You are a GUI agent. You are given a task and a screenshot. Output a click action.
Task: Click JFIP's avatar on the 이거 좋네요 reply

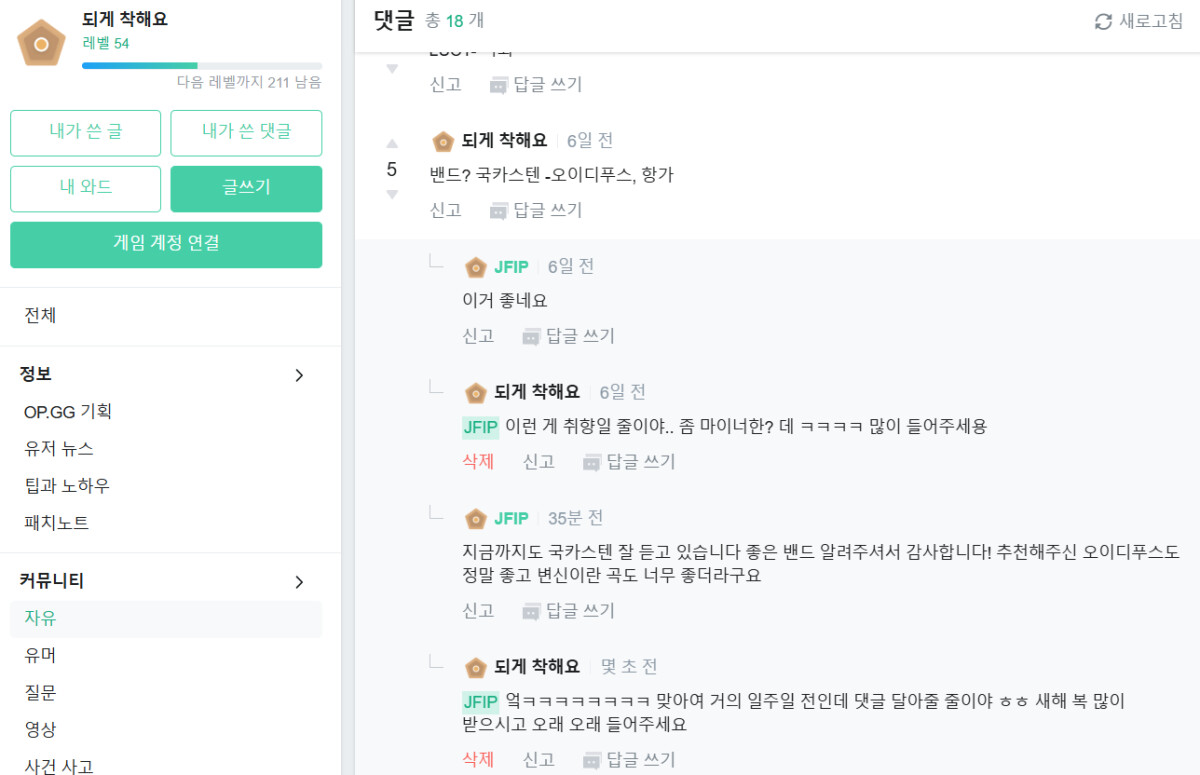tap(476, 267)
